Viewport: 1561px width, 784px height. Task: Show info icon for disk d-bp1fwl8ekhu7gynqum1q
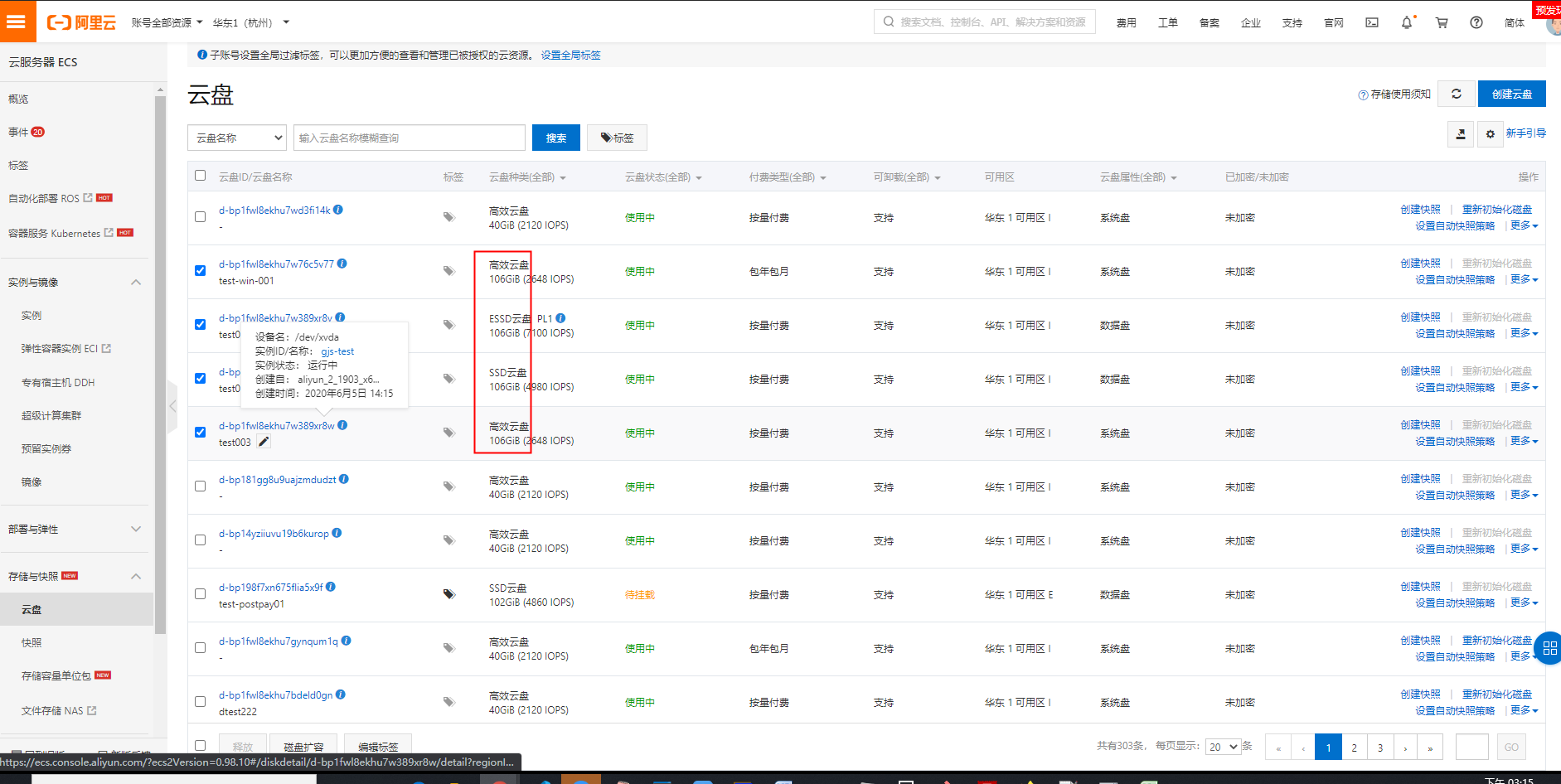tap(346, 641)
